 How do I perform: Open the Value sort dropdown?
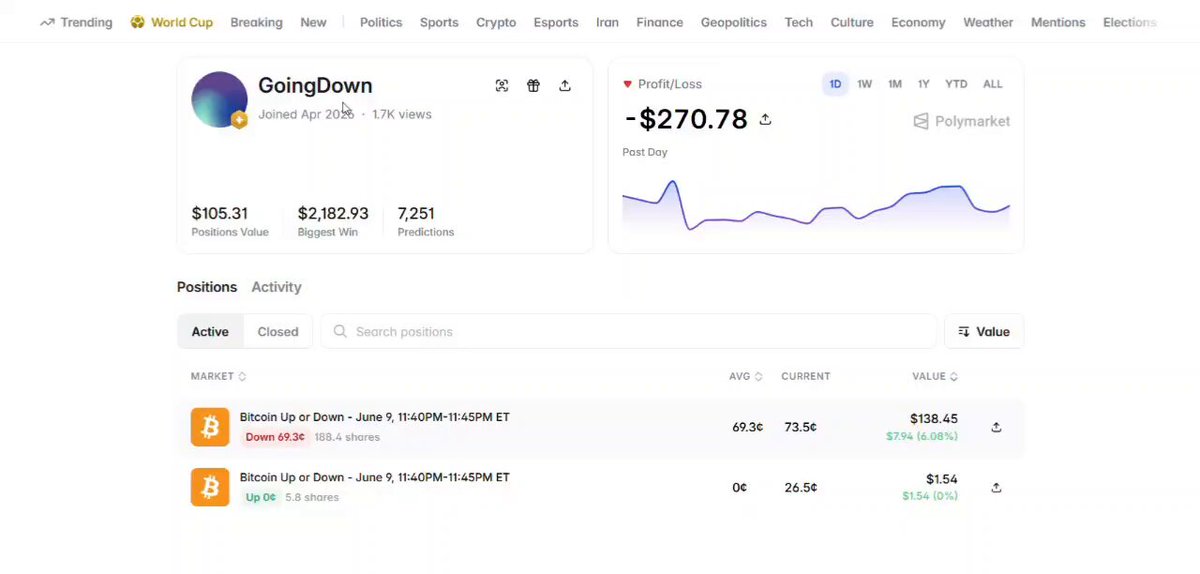tap(984, 332)
